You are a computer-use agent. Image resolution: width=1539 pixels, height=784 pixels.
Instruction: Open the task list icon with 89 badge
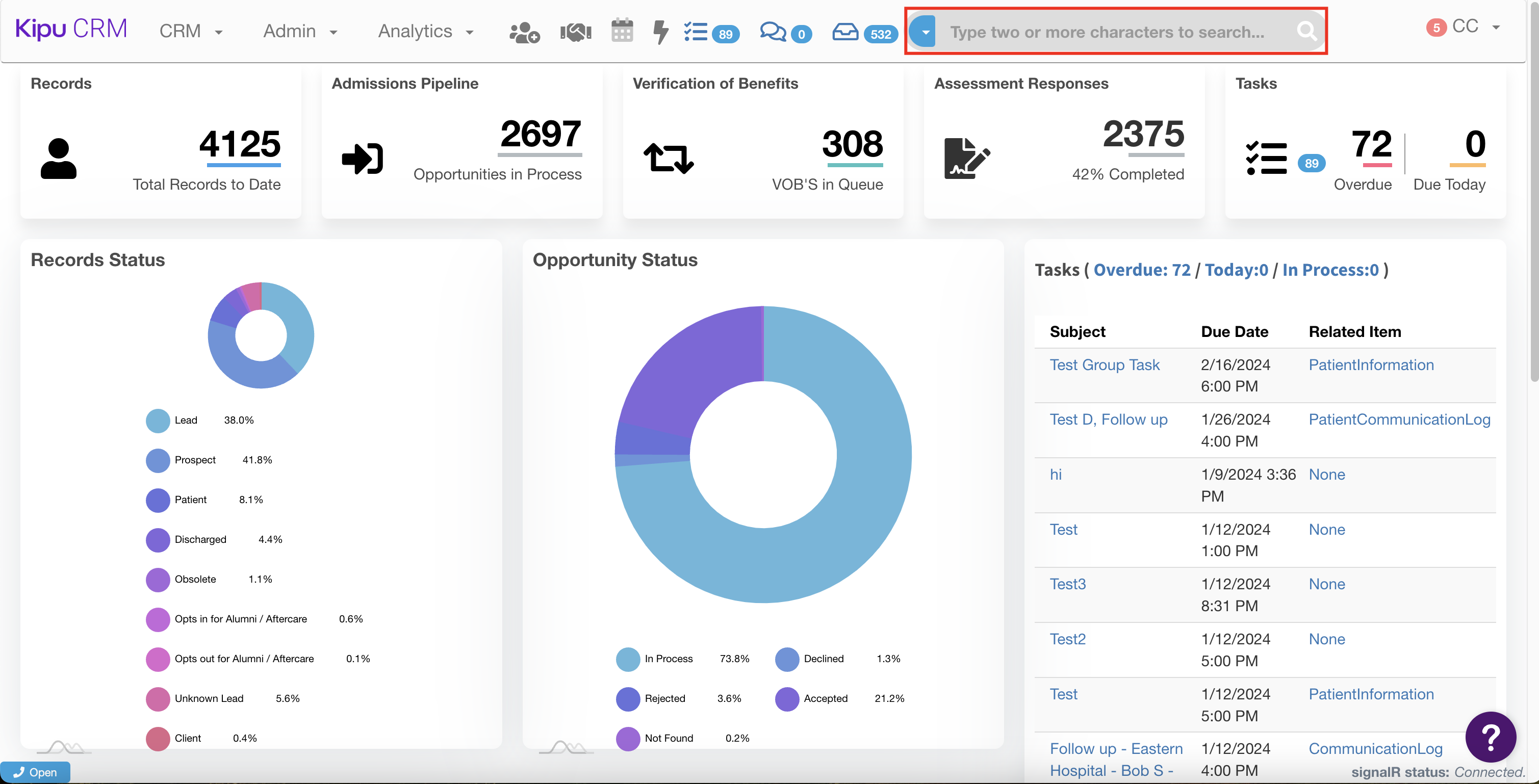(696, 32)
